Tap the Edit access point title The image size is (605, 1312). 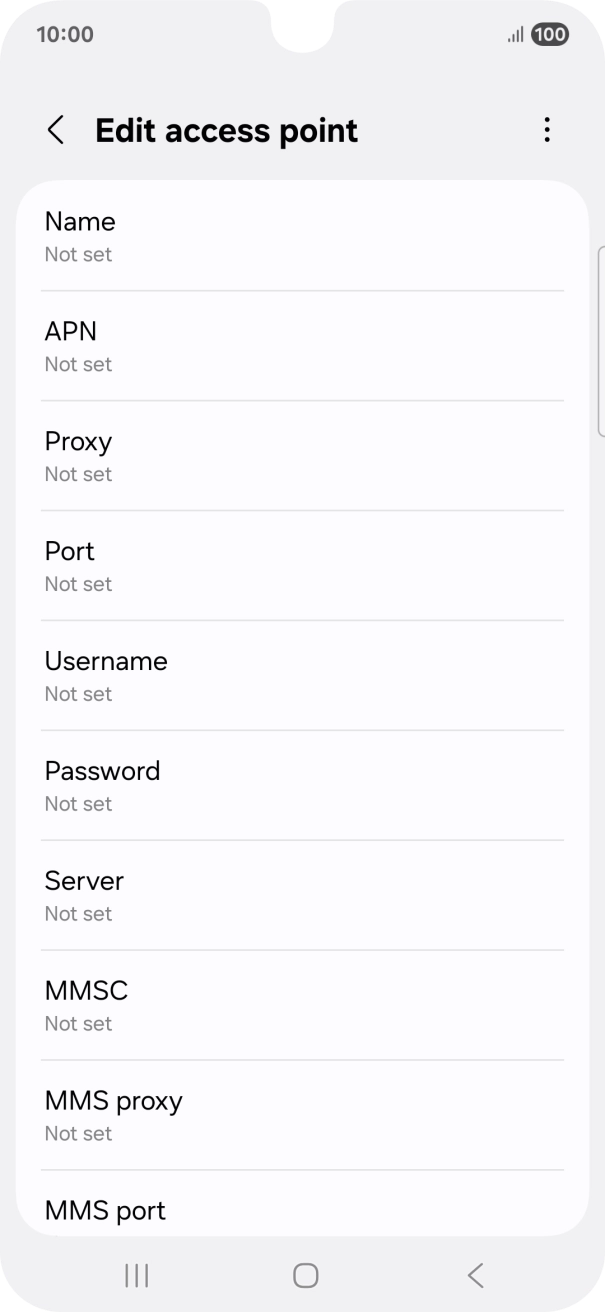pyautogui.click(x=226, y=130)
